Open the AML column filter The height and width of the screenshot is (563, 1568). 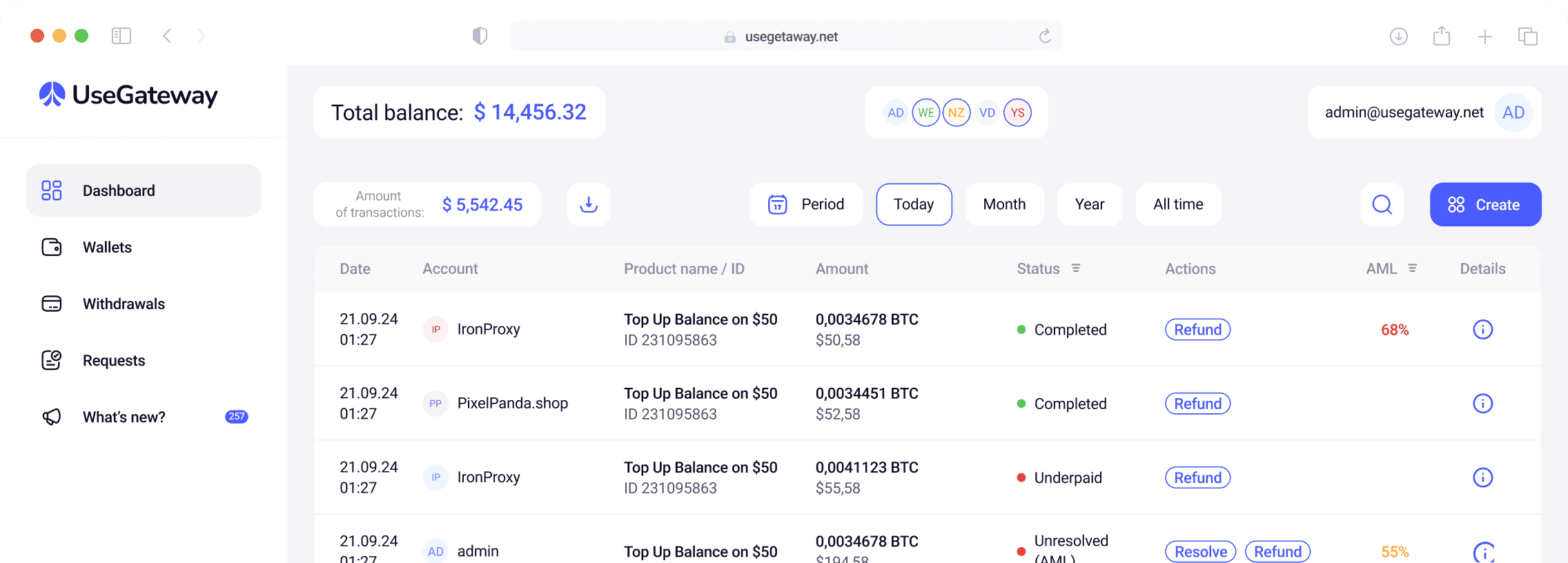(x=1413, y=268)
